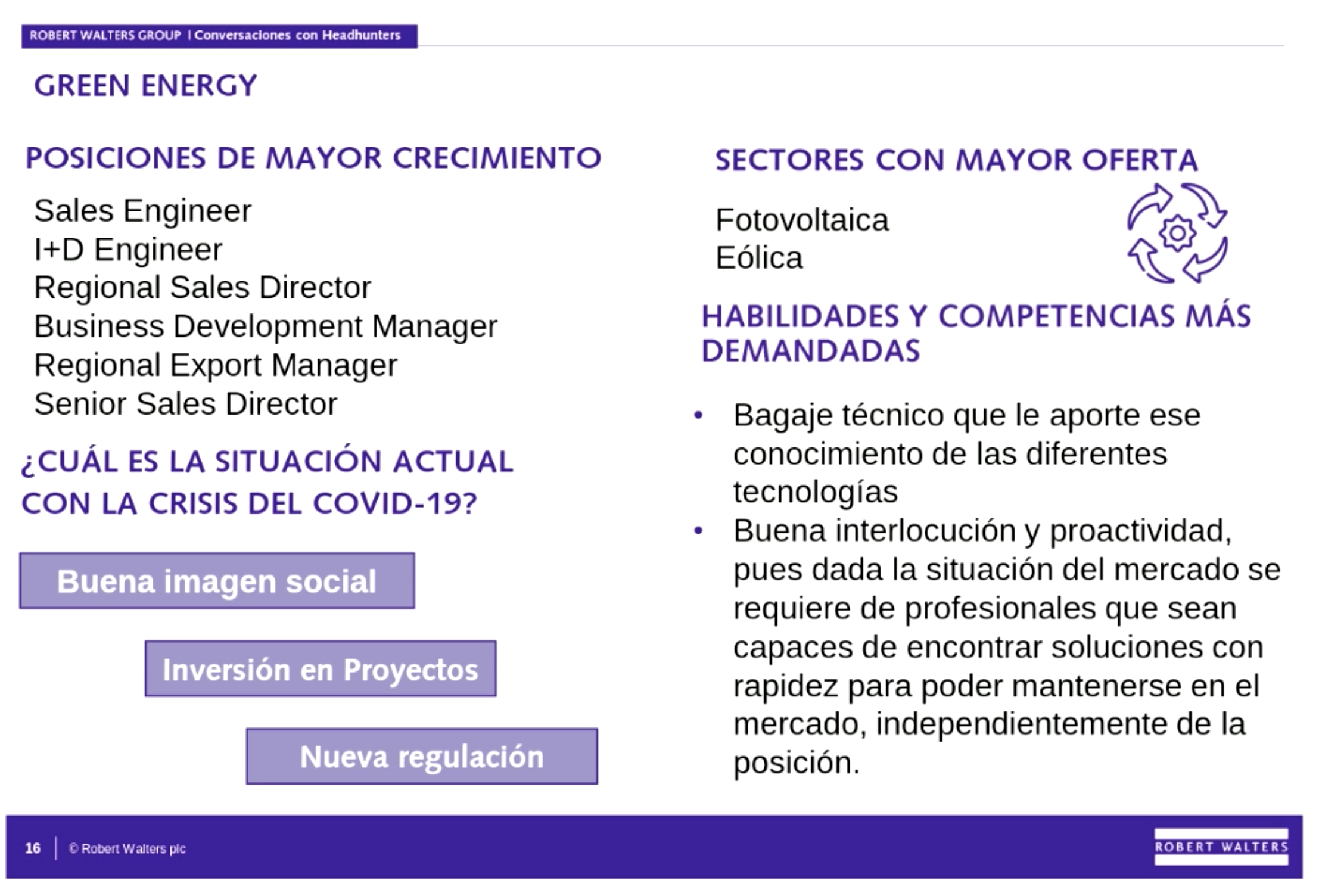
Task: Select the I+D Engineer line
Action: pos(128,249)
